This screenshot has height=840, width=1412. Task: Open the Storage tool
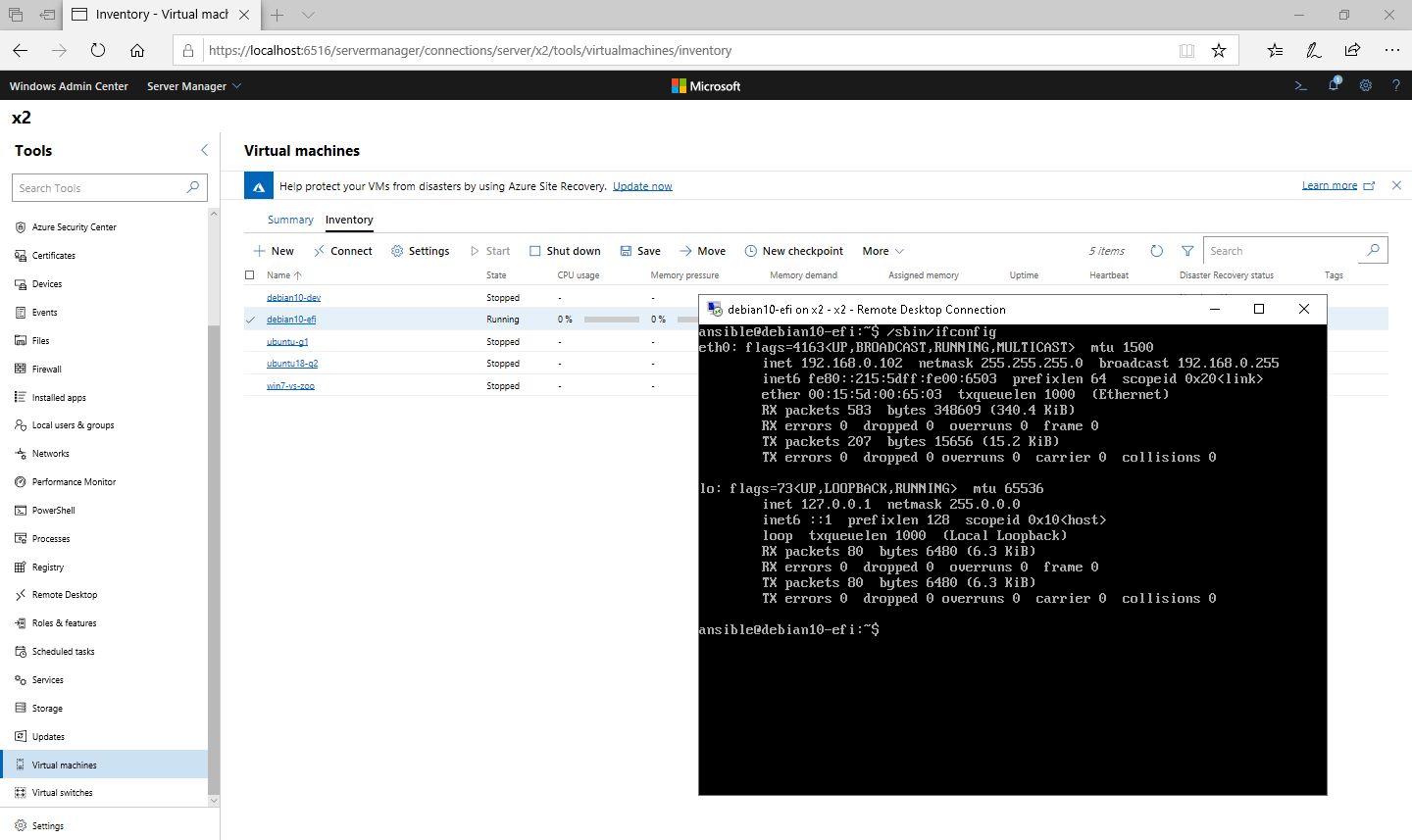pos(47,709)
